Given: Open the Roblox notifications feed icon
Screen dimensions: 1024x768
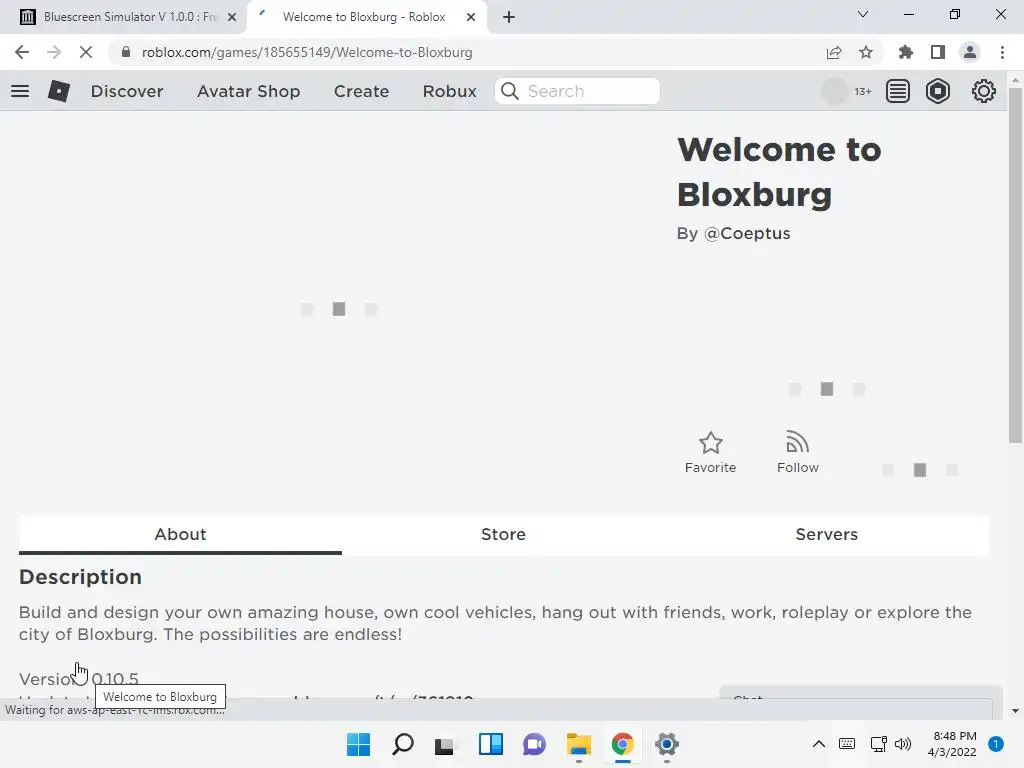Looking at the screenshot, I should 898,91.
